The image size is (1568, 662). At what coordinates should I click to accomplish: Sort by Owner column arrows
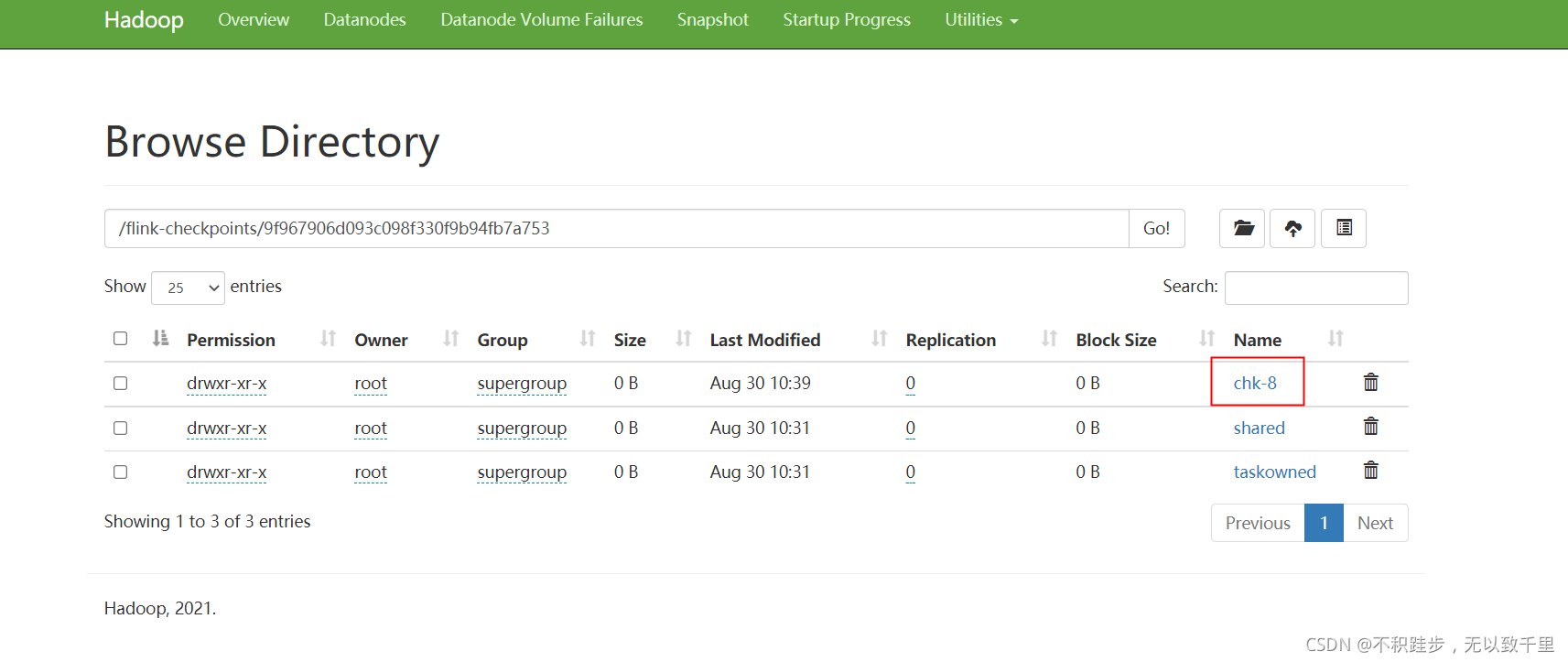click(x=450, y=339)
